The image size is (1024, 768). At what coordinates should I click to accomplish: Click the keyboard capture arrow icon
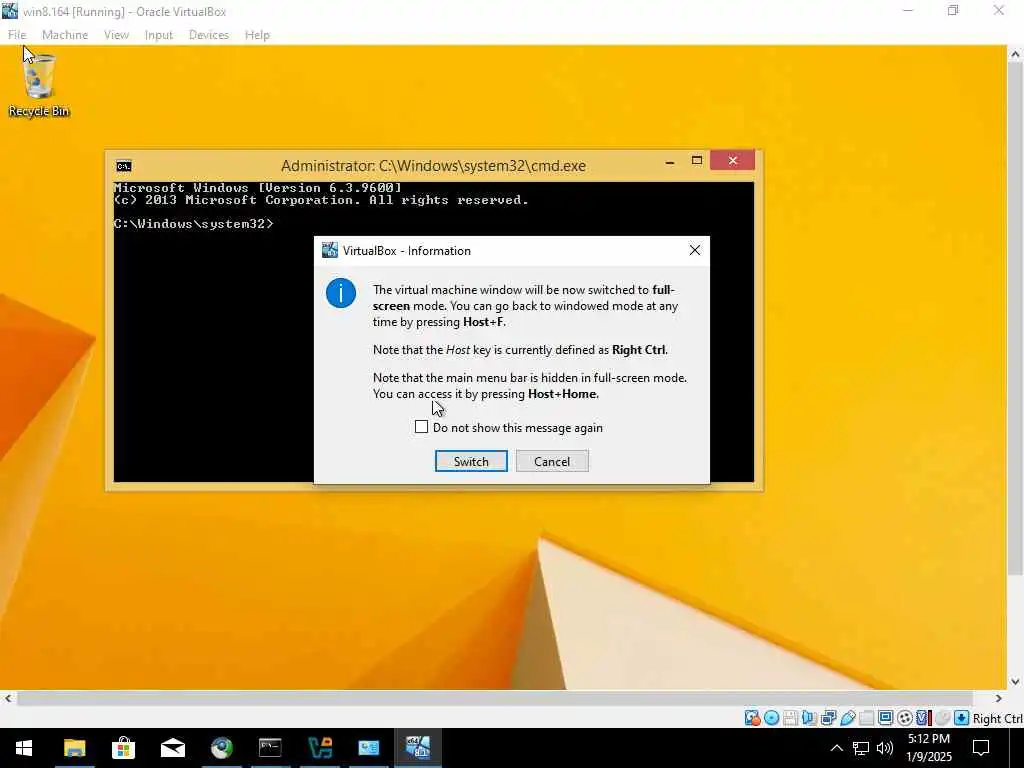(961, 718)
